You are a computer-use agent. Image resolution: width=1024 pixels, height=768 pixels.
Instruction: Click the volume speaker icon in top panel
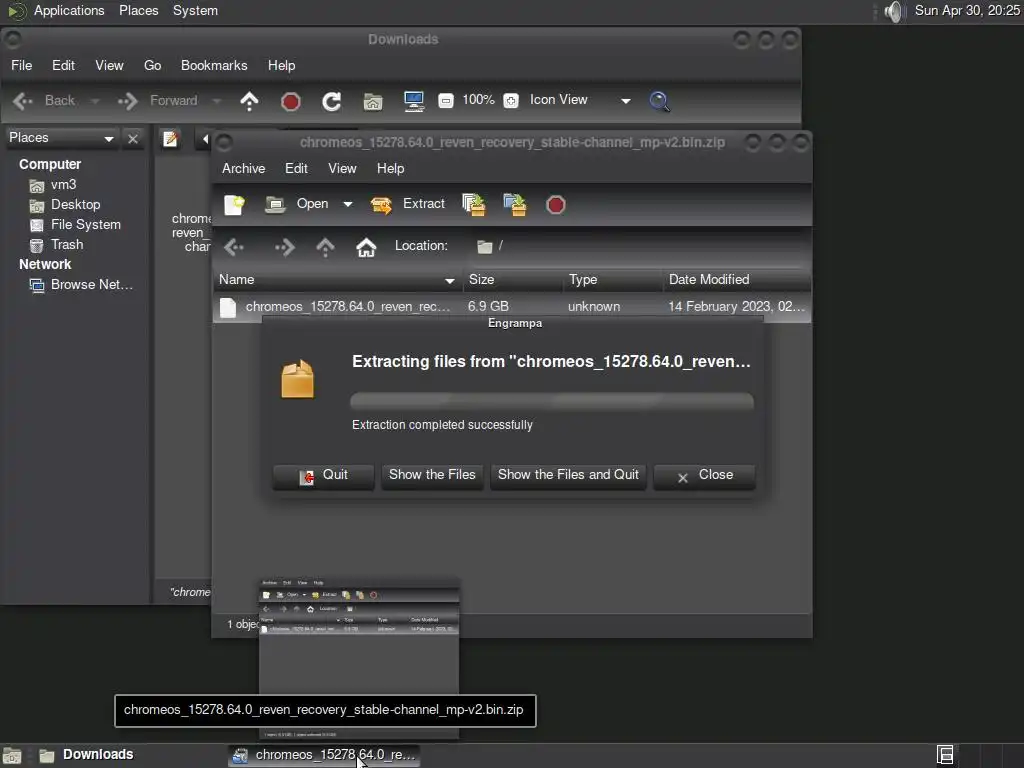tap(893, 11)
